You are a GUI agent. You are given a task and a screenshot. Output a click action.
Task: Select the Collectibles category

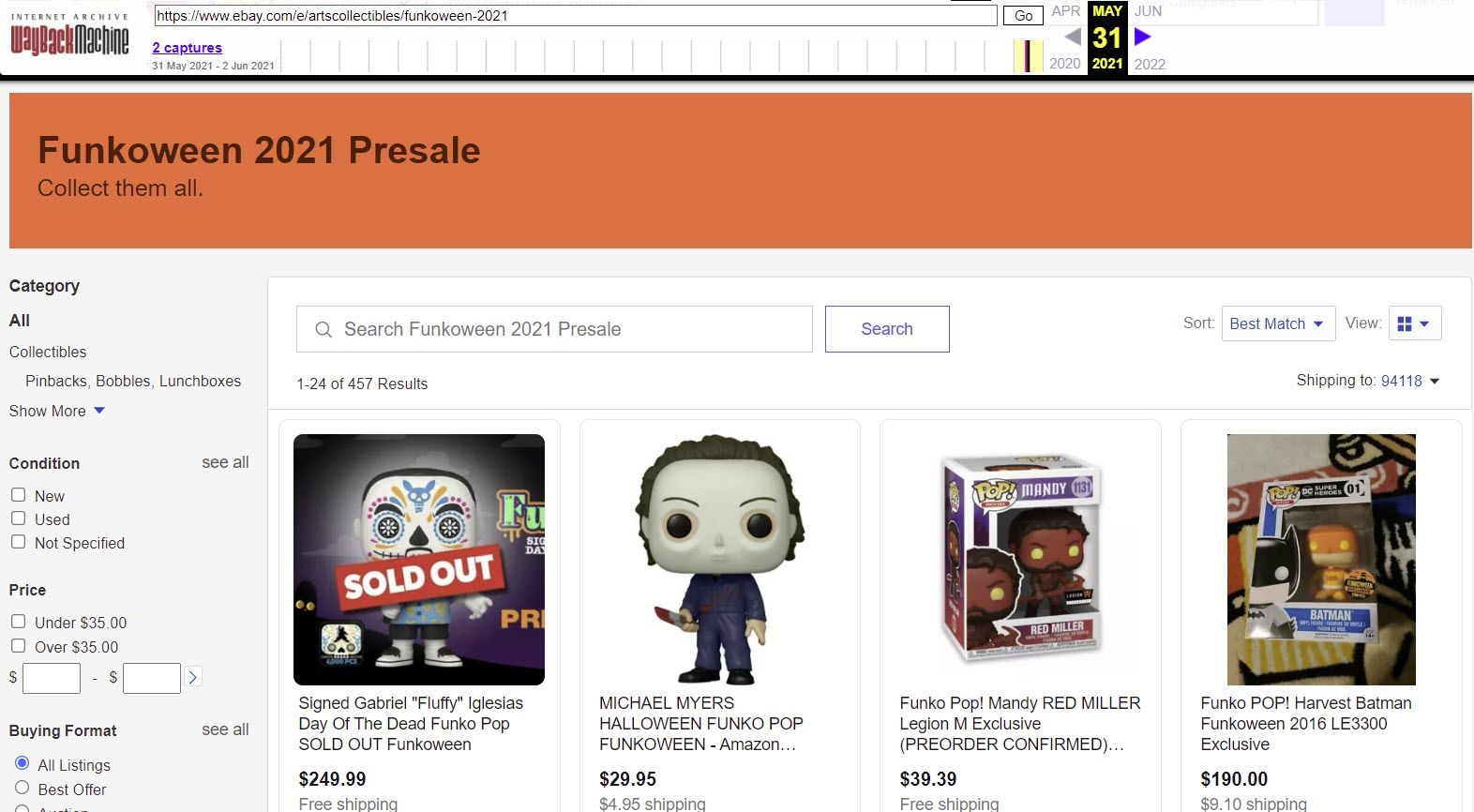48,352
